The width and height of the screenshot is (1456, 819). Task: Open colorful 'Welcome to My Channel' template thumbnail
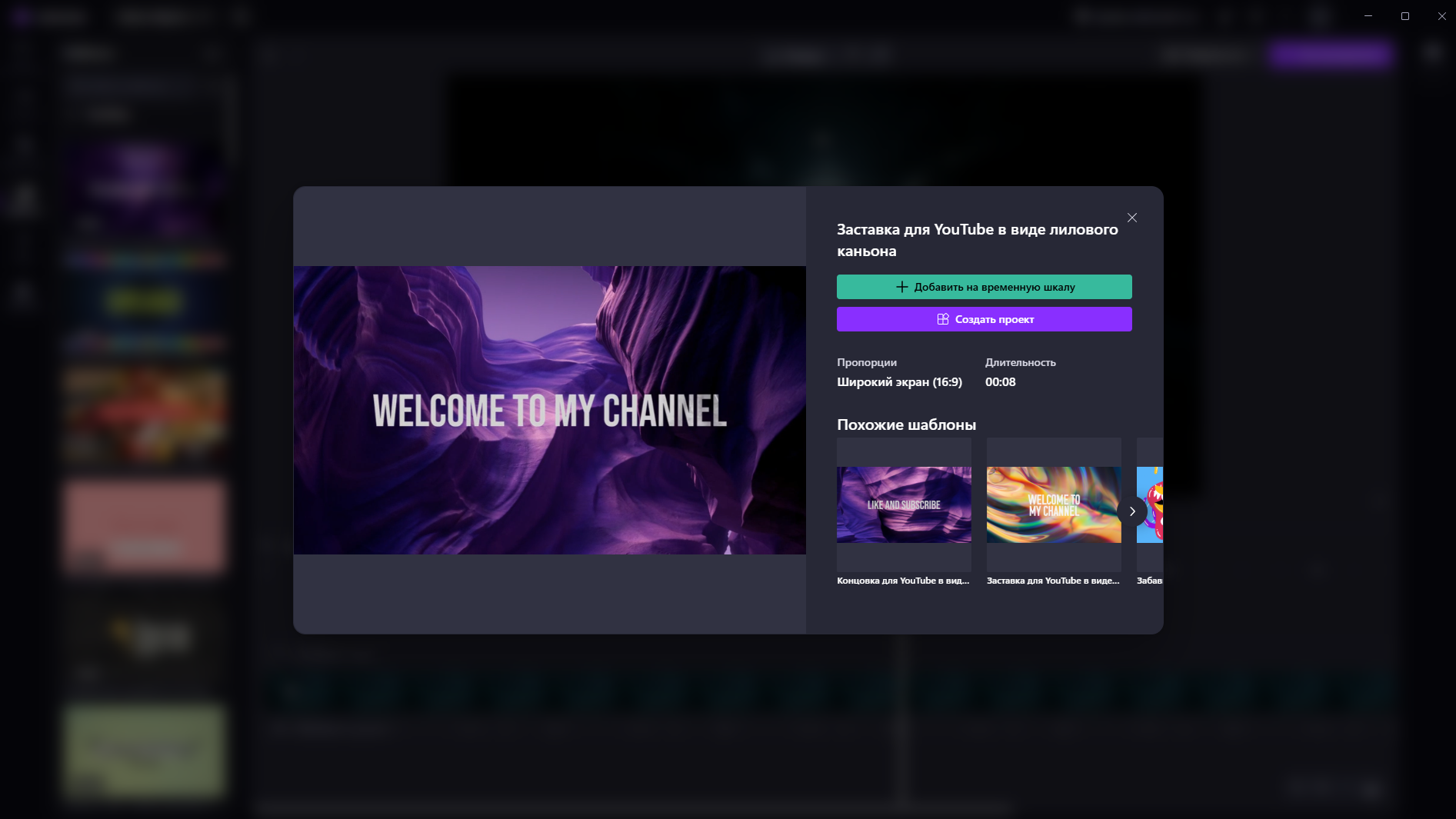[x=1054, y=504]
